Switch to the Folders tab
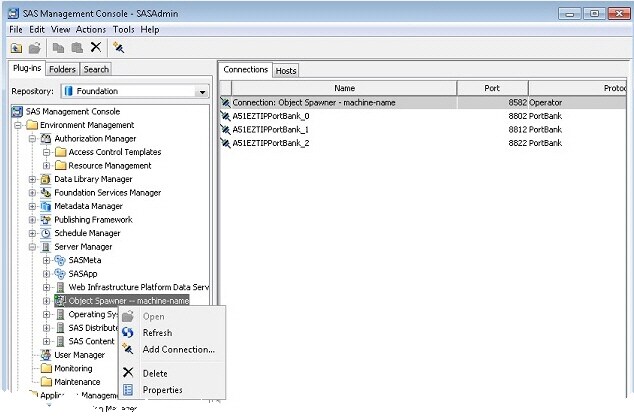The width and height of the screenshot is (634, 419). pos(62,70)
